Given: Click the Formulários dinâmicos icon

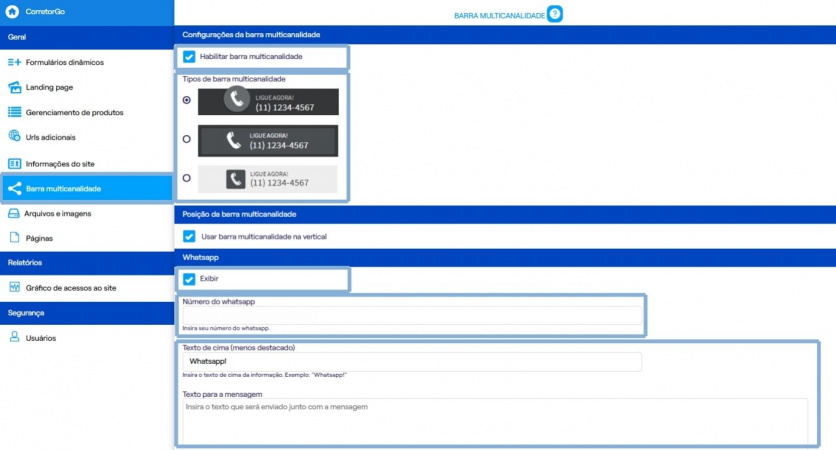Looking at the screenshot, I should (14, 62).
